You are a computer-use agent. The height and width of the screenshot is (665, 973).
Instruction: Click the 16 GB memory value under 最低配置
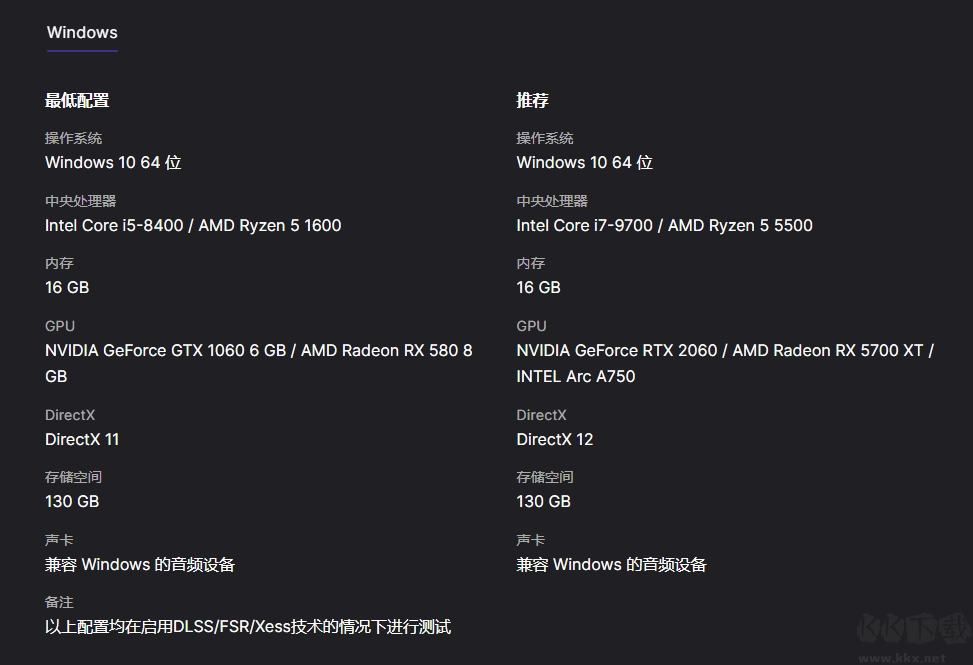[67, 287]
